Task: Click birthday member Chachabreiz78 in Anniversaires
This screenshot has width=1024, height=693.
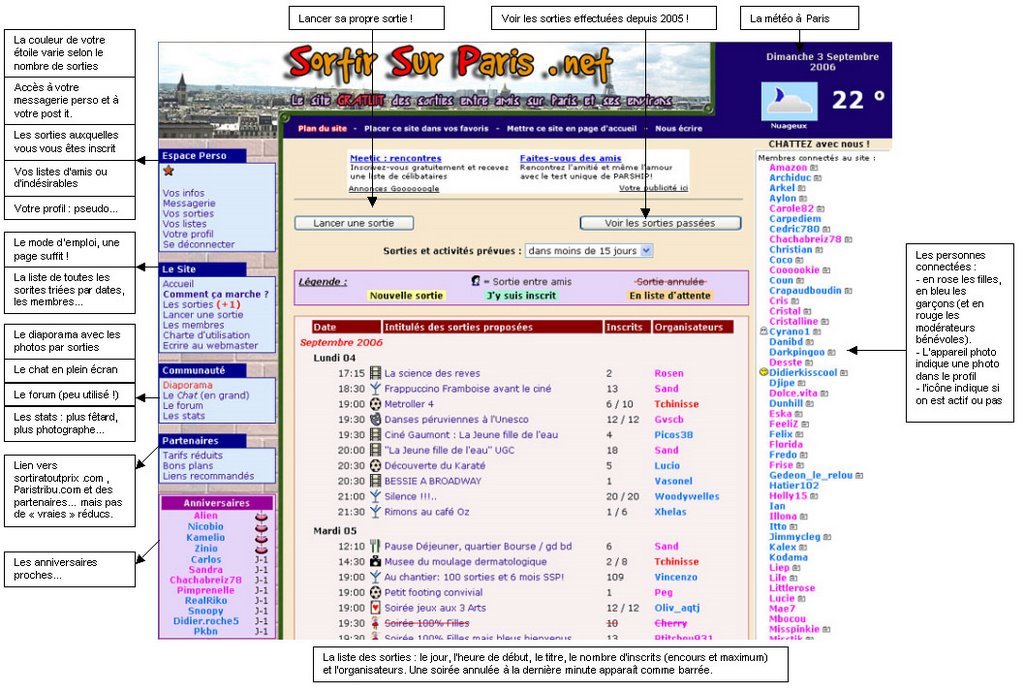Action: point(206,580)
